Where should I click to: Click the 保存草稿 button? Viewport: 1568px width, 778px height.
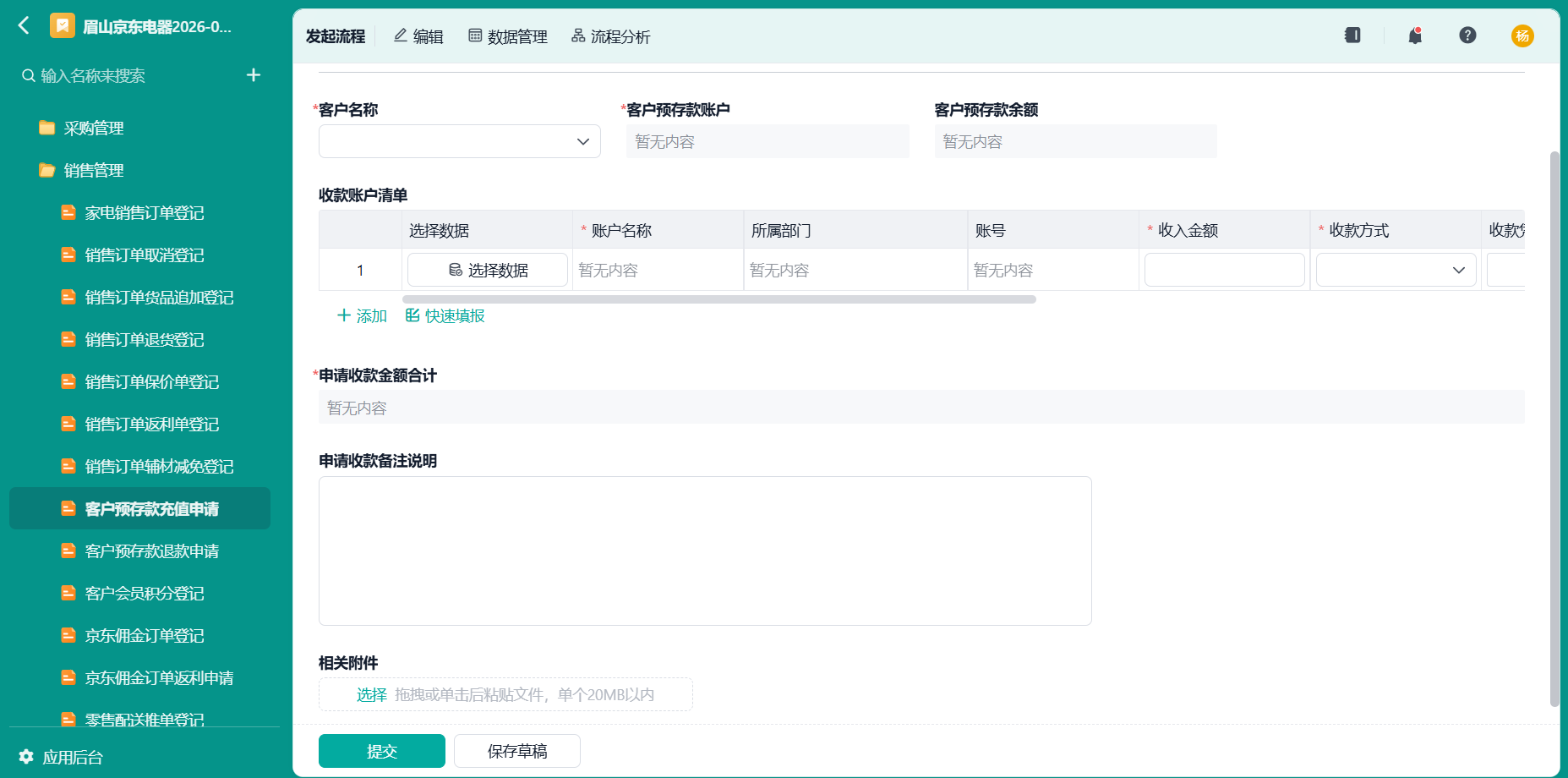pos(517,751)
